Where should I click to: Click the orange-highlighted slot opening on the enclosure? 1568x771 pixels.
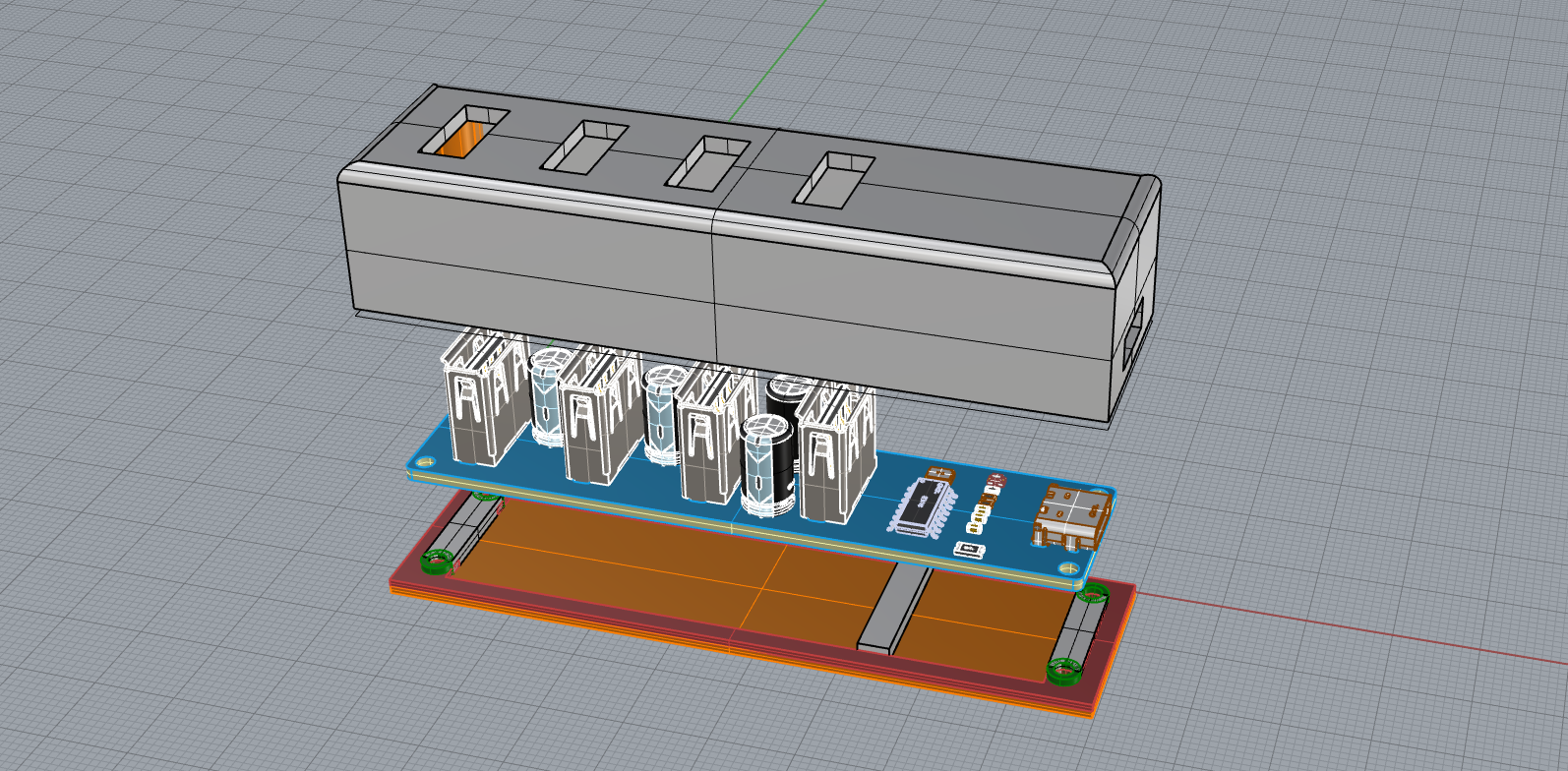464,132
